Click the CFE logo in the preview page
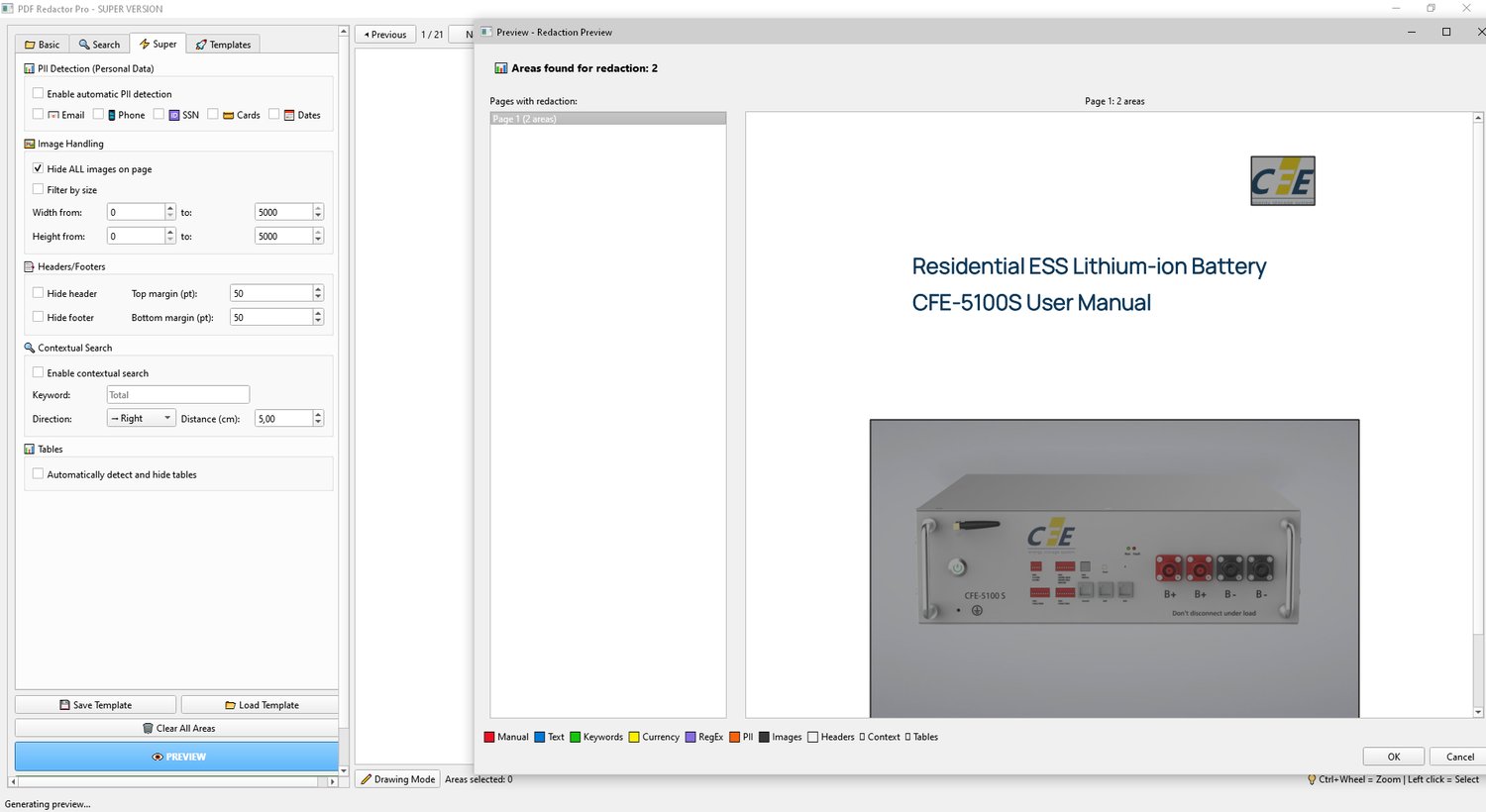Viewport: 1486px width, 812px height. coord(1283,180)
